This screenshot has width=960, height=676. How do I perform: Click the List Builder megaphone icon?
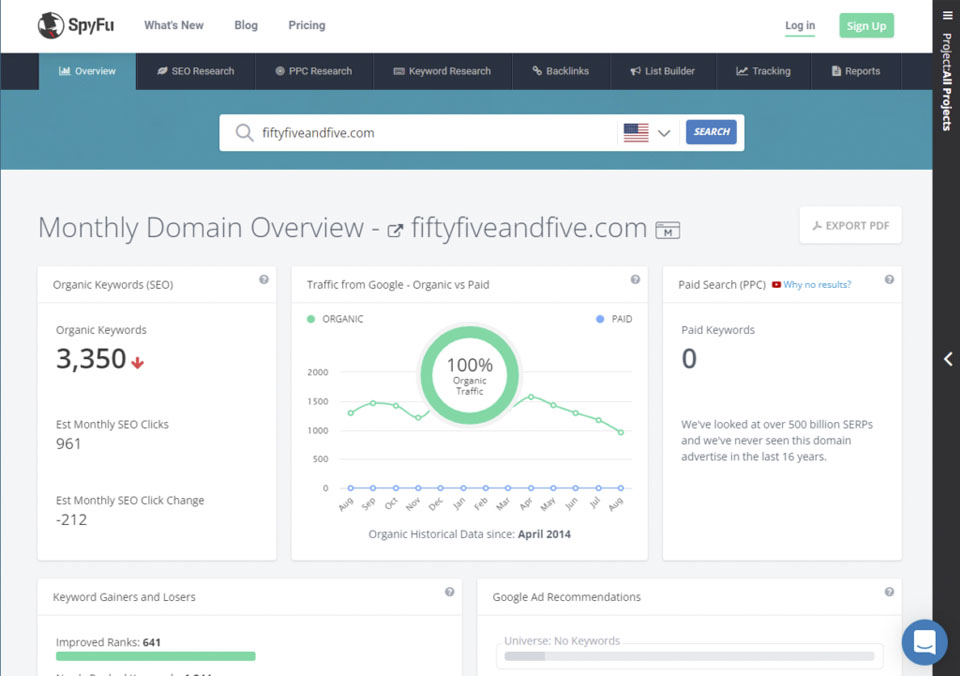(x=636, y=71)
